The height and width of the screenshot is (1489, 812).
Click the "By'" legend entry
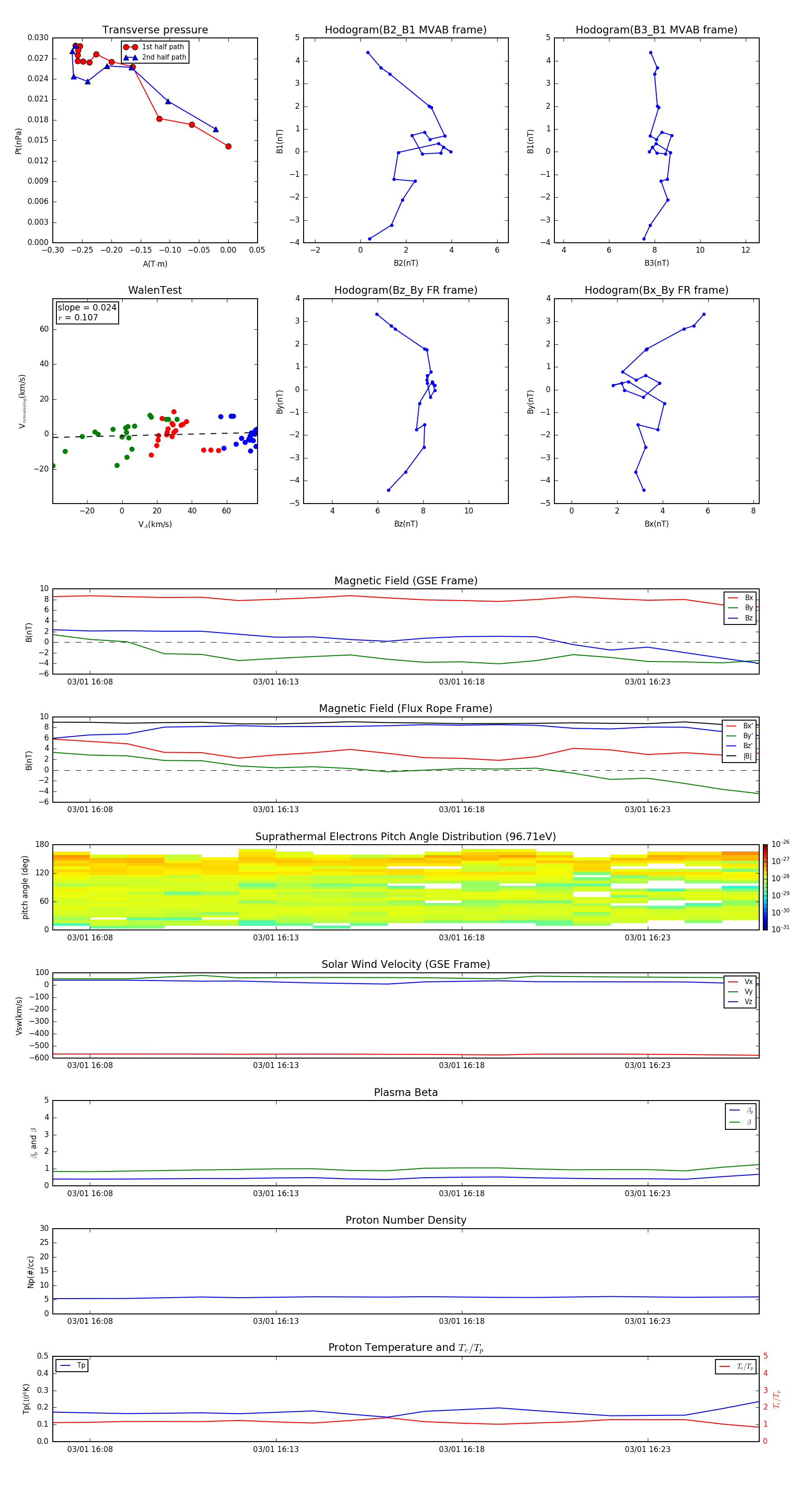pos(740,736)
